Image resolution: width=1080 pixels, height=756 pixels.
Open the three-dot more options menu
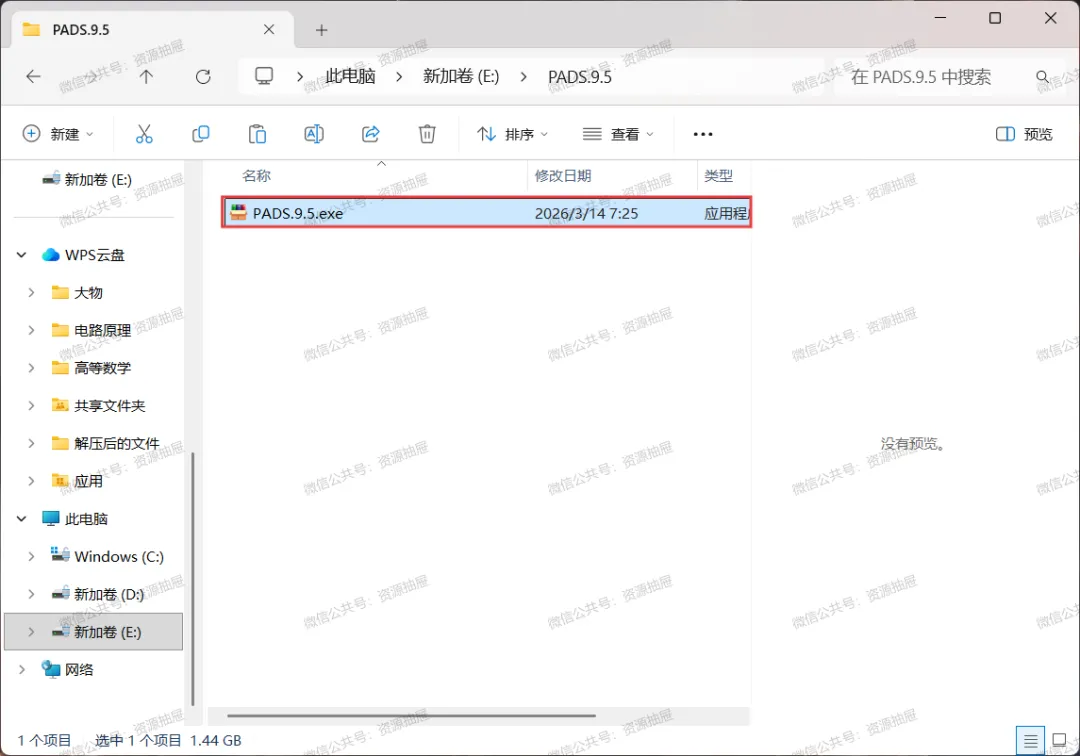pos(703,134)
